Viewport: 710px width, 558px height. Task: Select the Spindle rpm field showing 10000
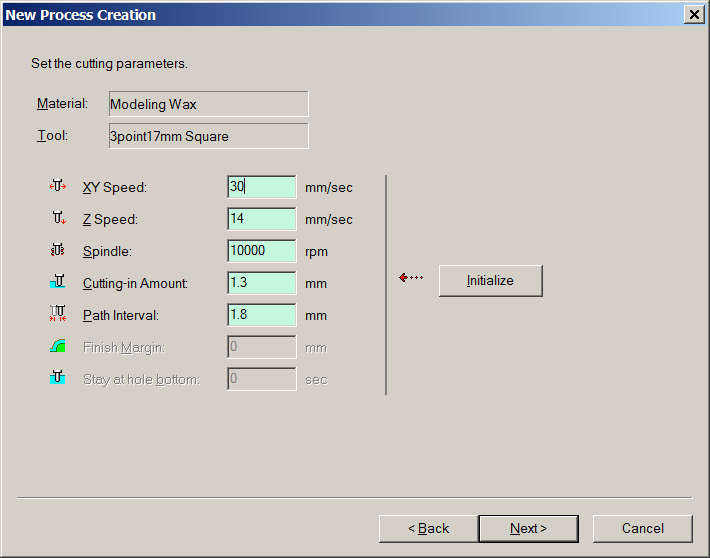click(262, 251)
